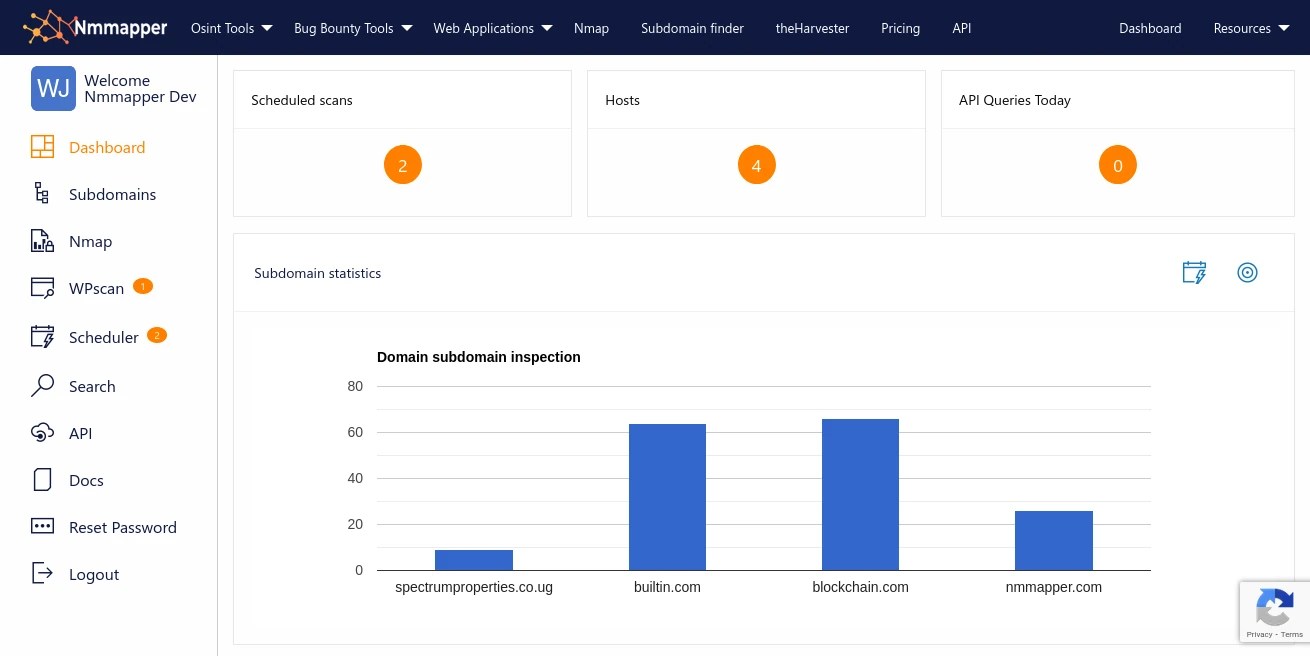Click the nmmapper.com axis label
Image resolution: width=1310 pixels, height=656 pixels.
(1054, 587)
